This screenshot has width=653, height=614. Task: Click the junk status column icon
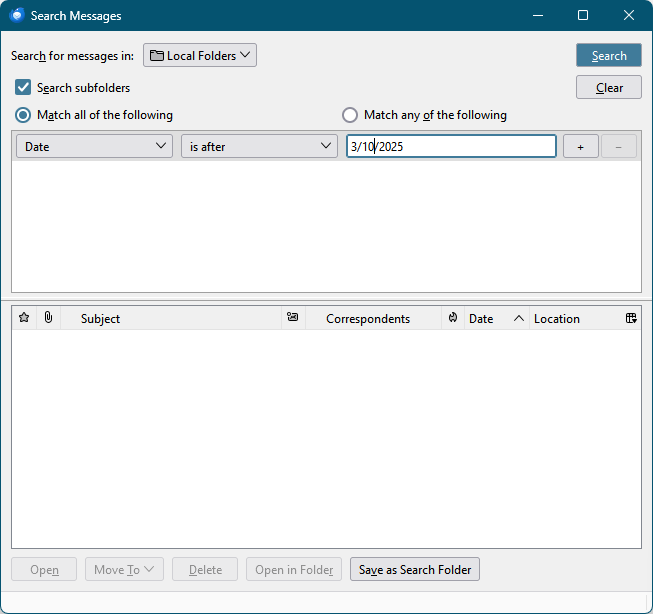coord(453,318)
